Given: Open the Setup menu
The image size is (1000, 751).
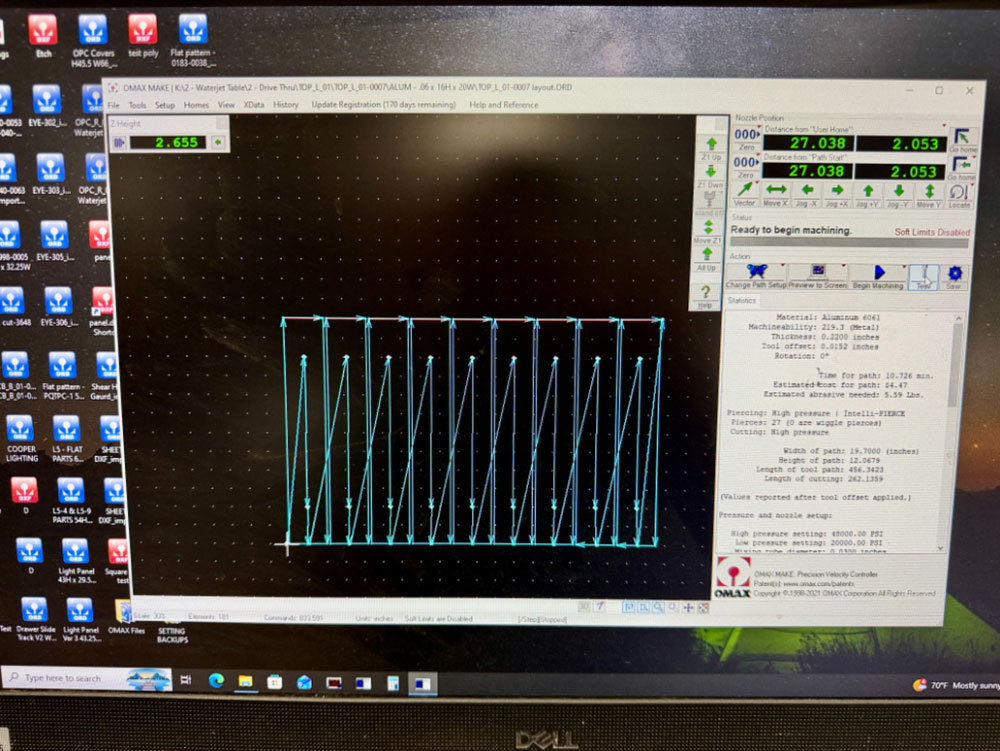Looking at the screenshot, I should (165, 105).
